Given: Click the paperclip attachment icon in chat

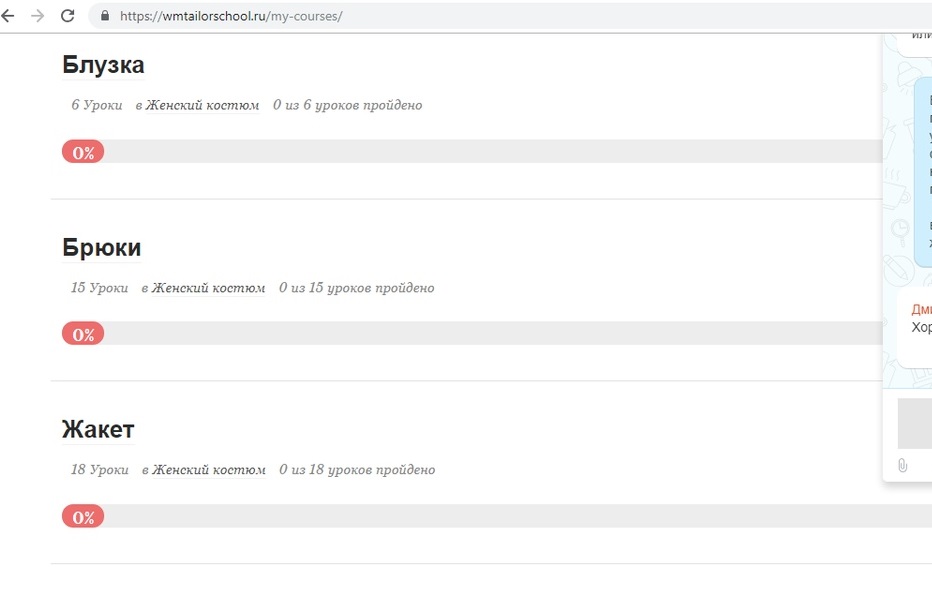Looking at the screenshot, I should [902, 465].
